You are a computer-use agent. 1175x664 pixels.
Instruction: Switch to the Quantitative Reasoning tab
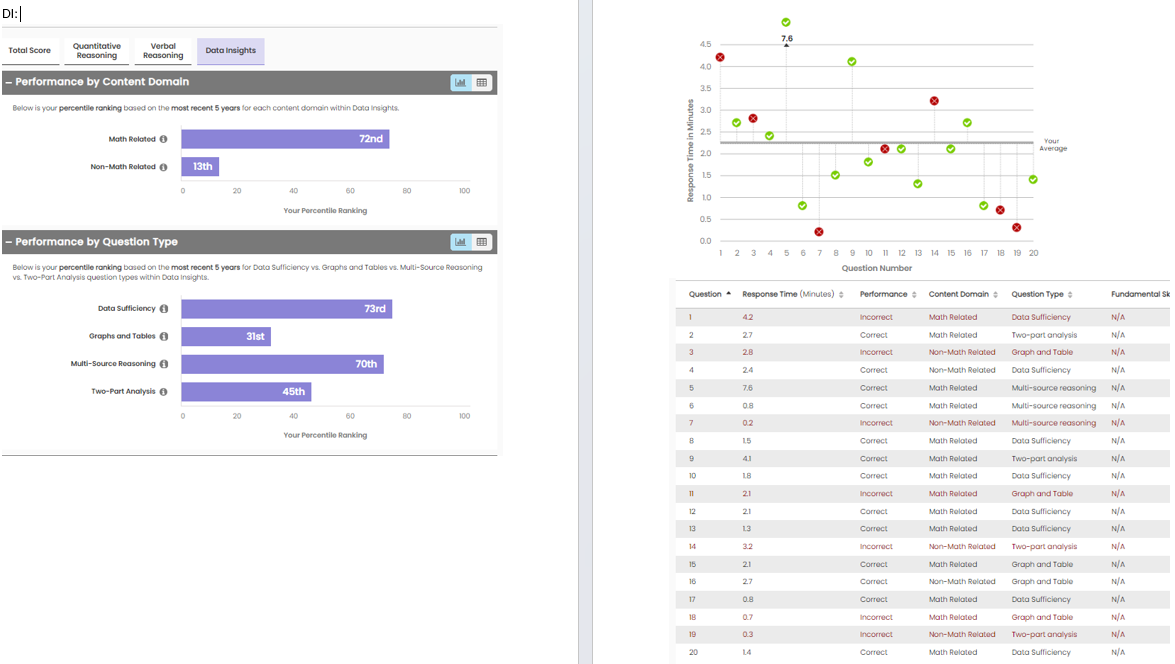(97, 51)
